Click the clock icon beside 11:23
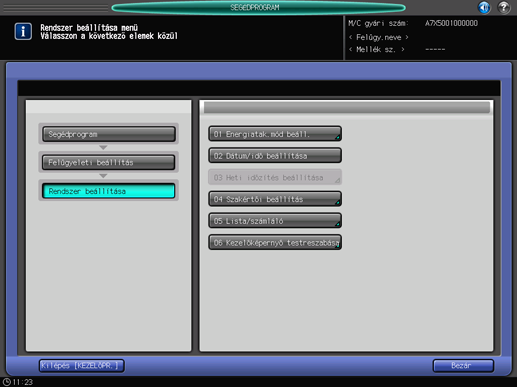517x387 pixels. (6, 382)
